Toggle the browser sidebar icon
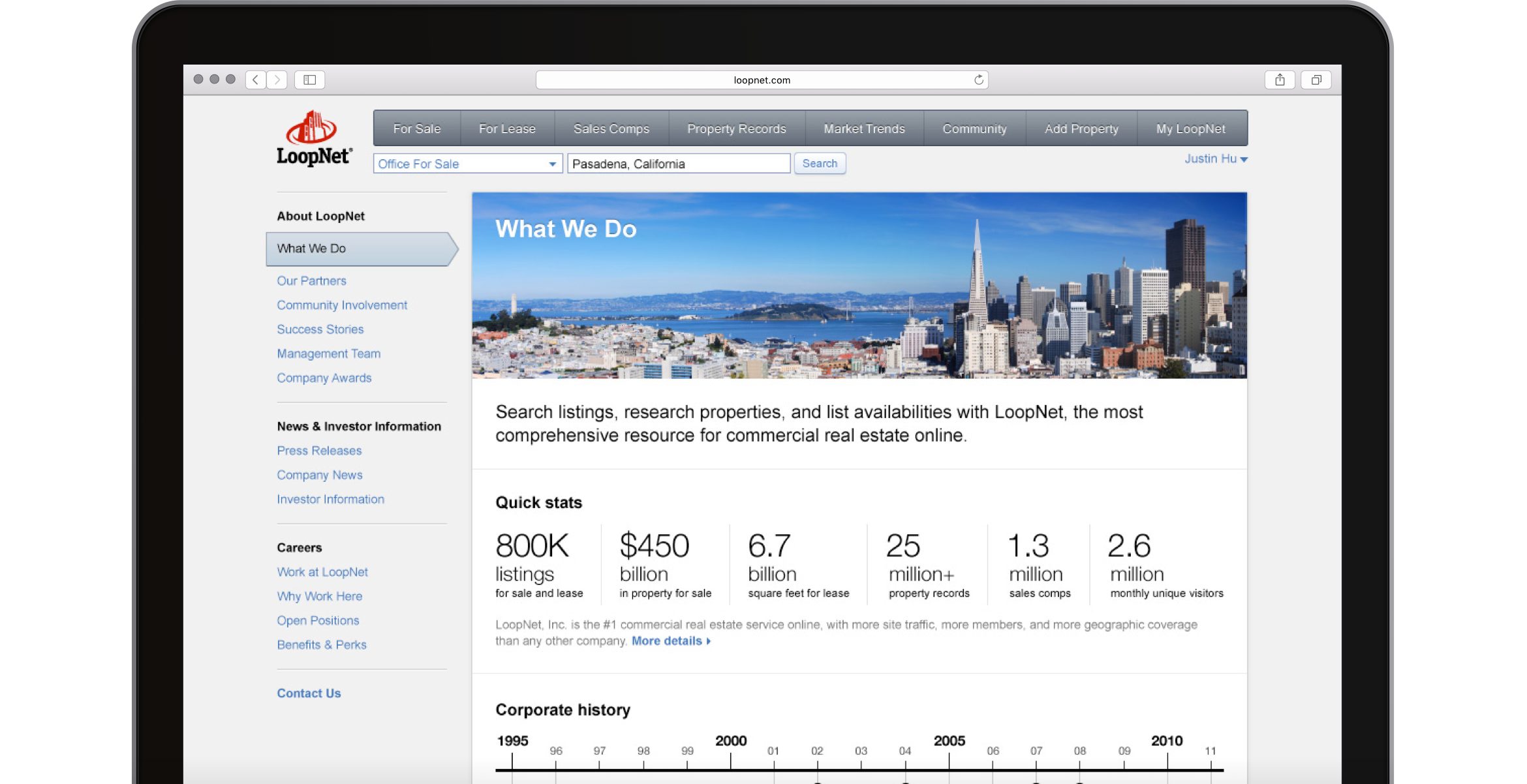Image resolution: width=1527 pixels, height=784 pixels. [310, 80]
